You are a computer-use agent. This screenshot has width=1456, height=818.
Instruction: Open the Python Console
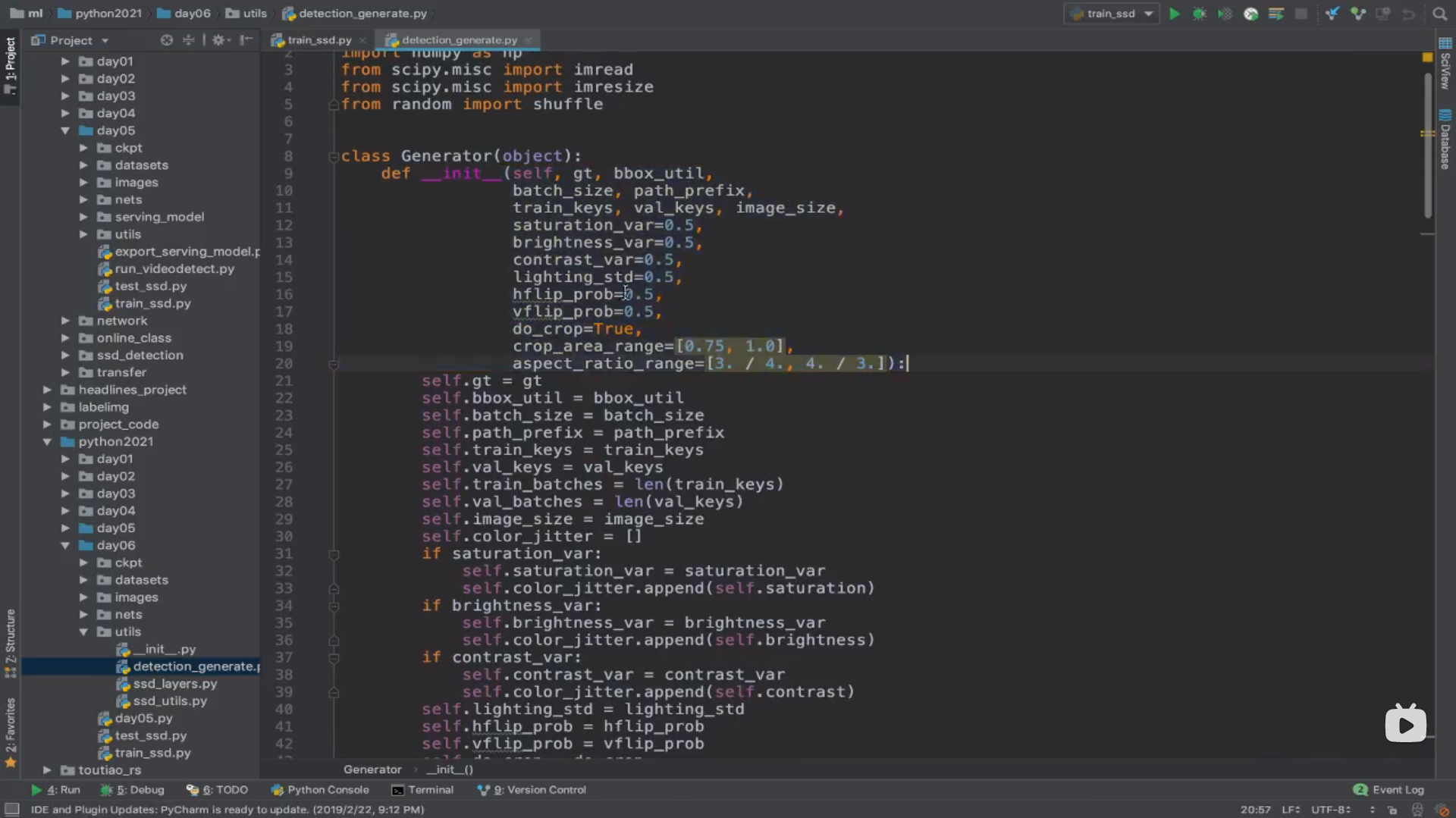[x=320, y=790]
